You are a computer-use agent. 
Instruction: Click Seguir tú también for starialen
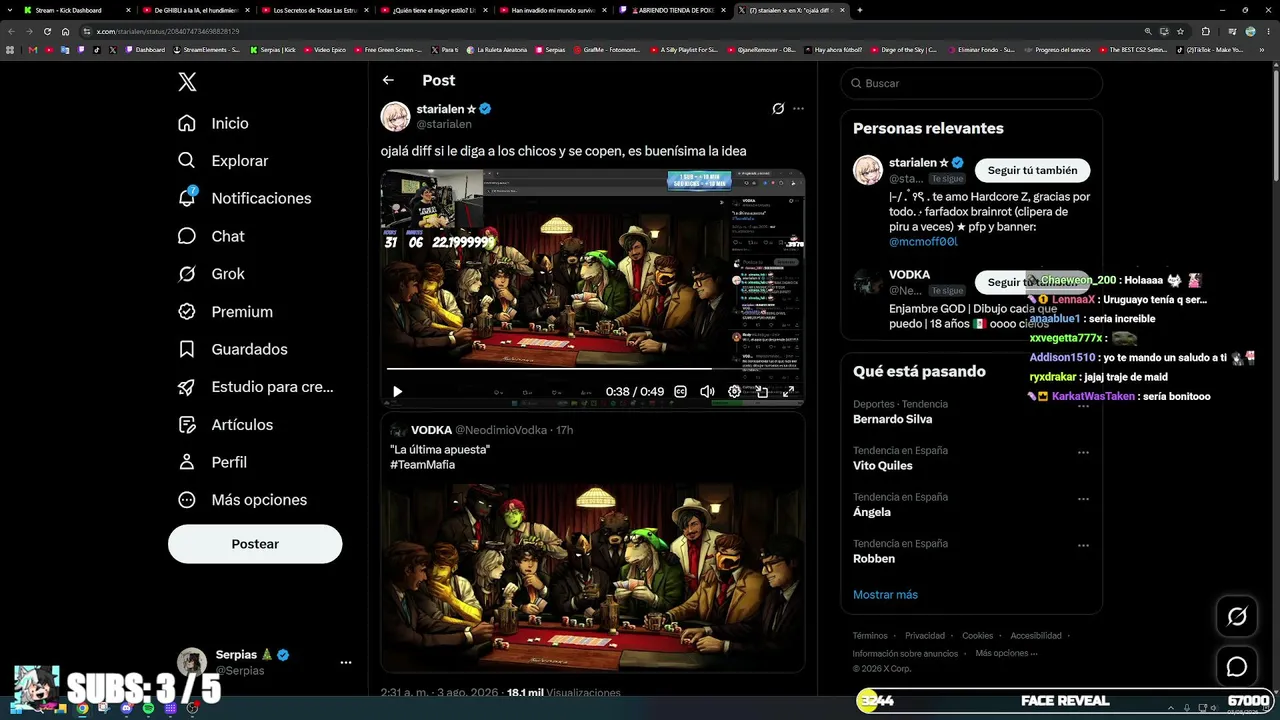[x=1032, y=171]
